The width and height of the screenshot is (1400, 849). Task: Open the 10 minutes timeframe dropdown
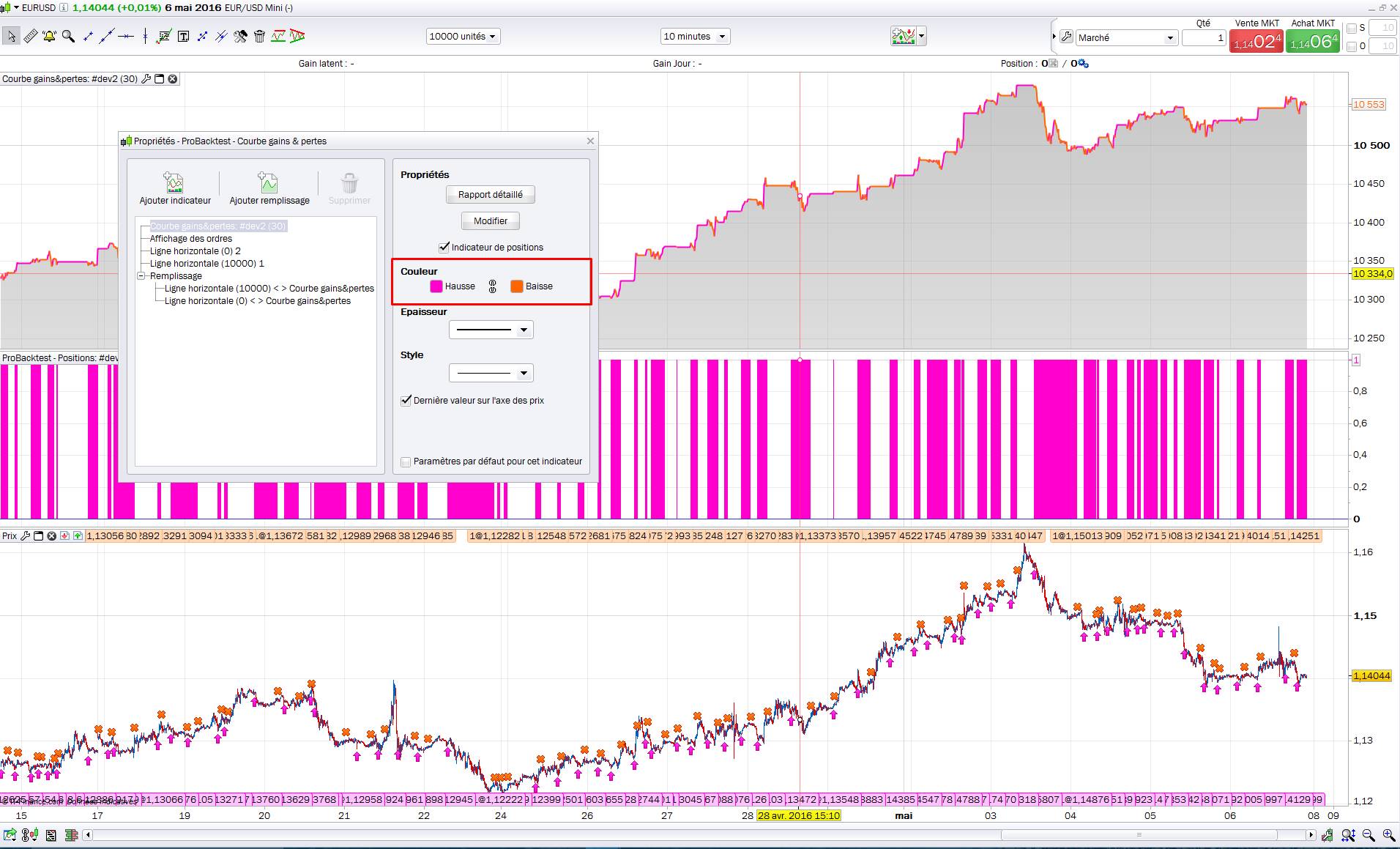694,37
